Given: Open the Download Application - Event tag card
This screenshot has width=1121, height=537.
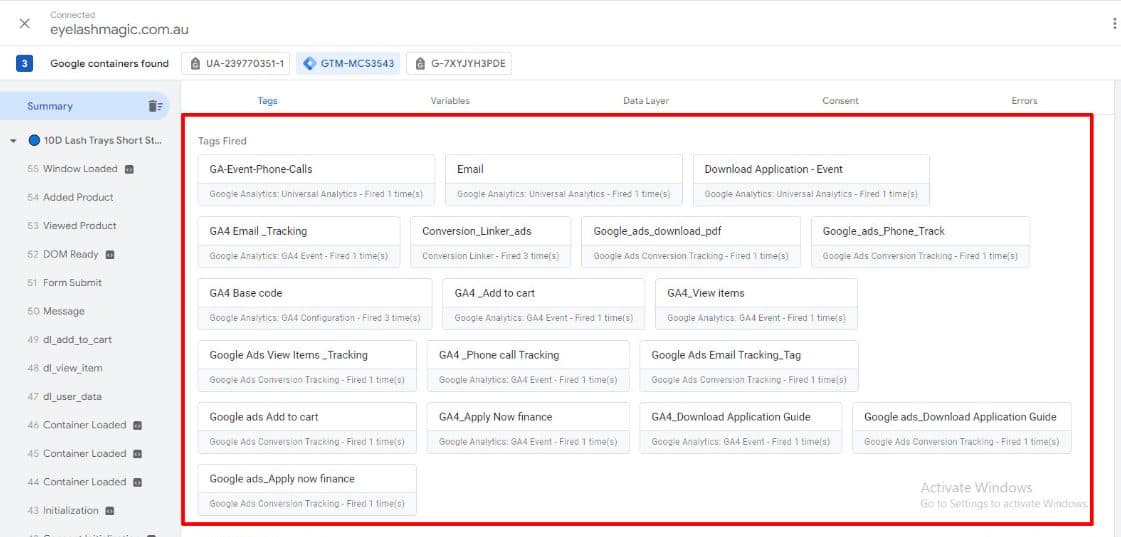Looking at the screenshot, I should coord(811,180).
